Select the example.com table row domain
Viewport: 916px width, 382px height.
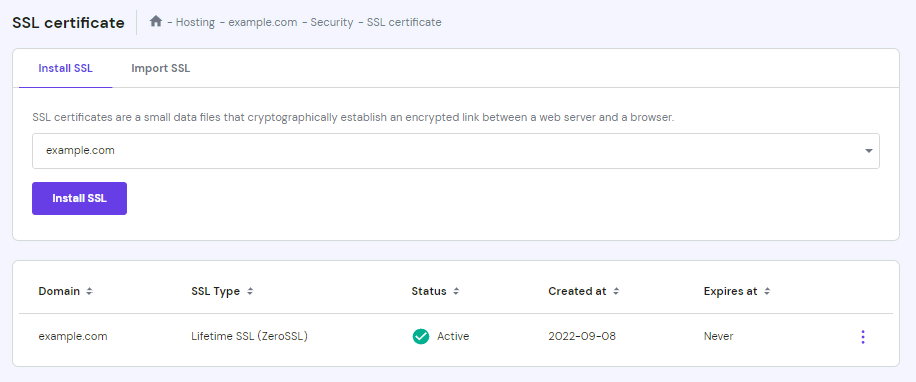click(x=73, y=336)
